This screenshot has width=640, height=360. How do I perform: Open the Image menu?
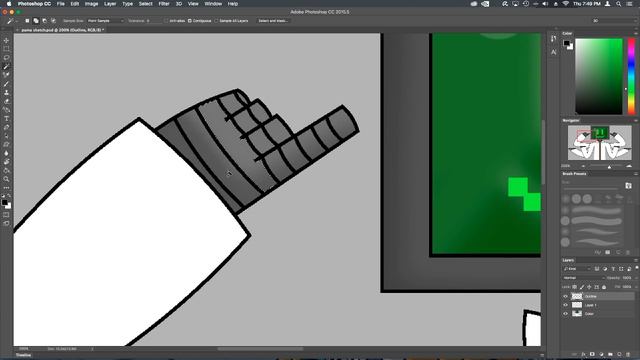91,4
